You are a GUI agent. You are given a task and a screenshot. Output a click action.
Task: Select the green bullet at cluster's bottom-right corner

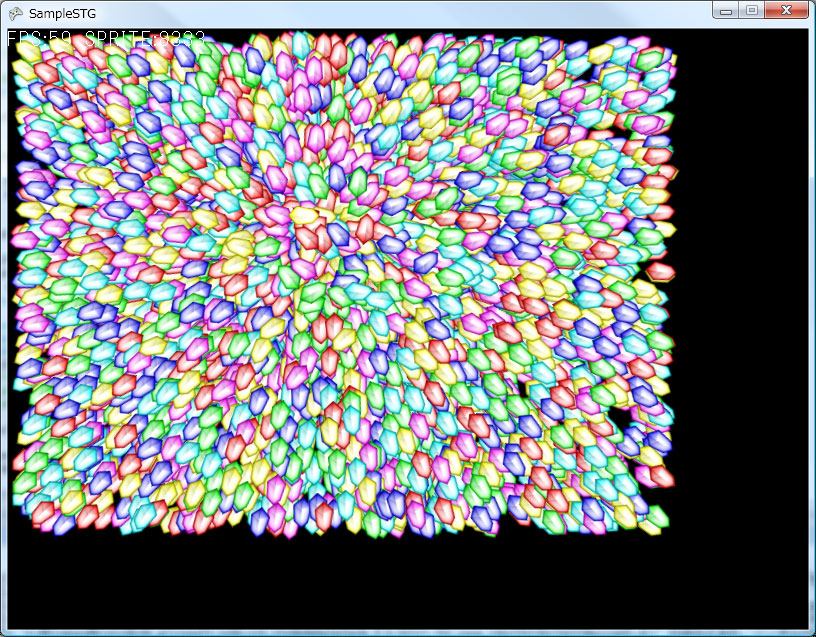click(x=654, y=518)
